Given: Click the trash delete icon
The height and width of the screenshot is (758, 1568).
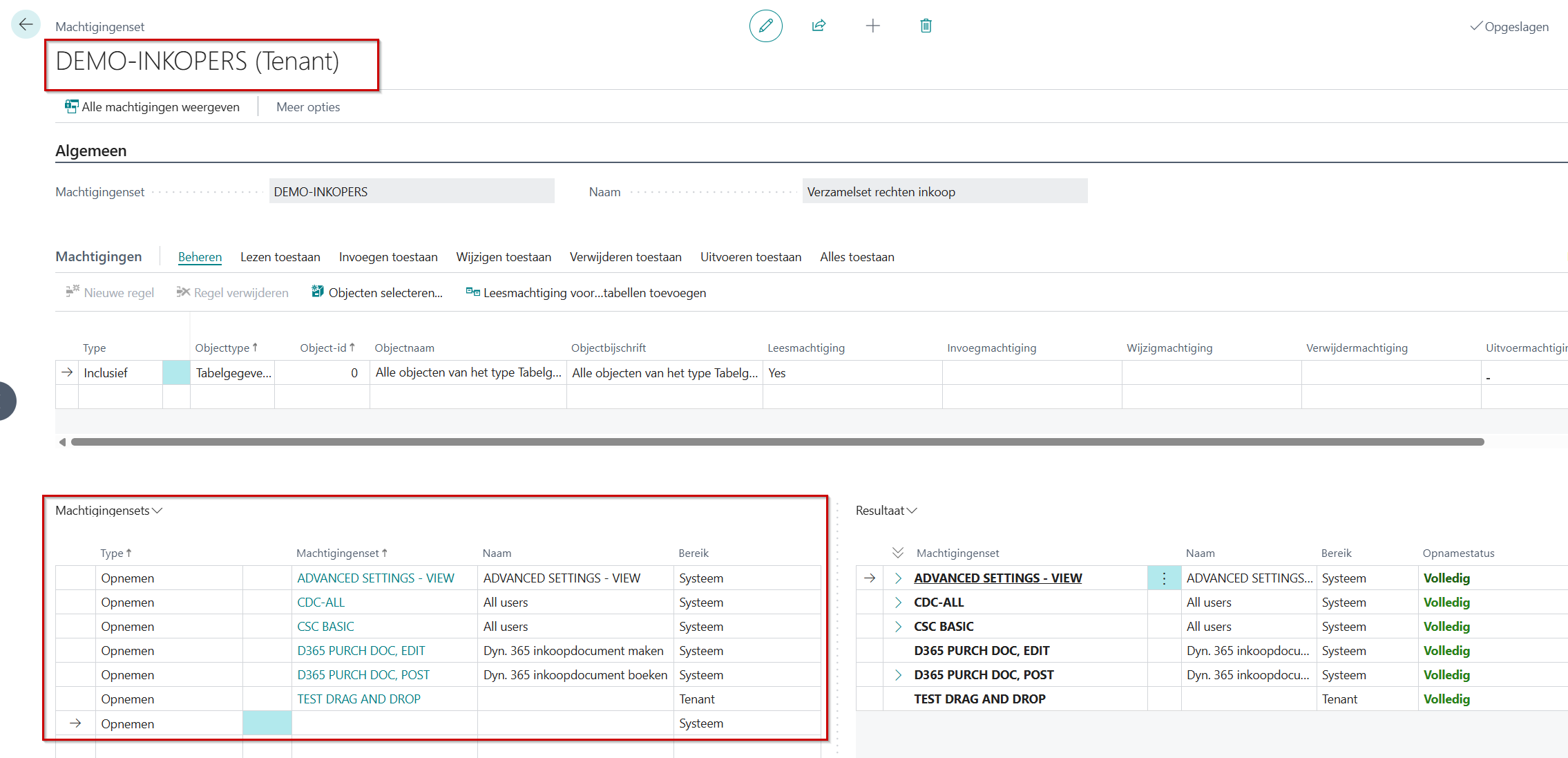Looking at the screenshot, I should point(926,26).
